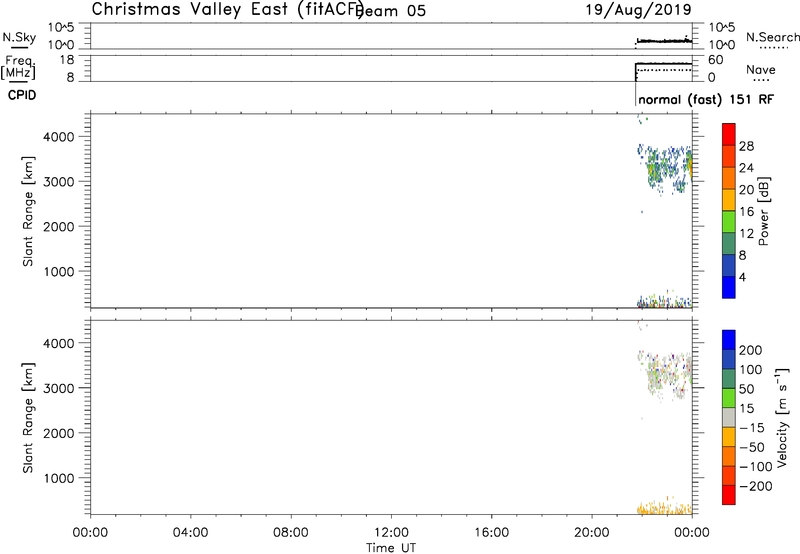Click the '3000' tick in the power panel
Screen dimensions: 800x554
[x=59, y=182]
